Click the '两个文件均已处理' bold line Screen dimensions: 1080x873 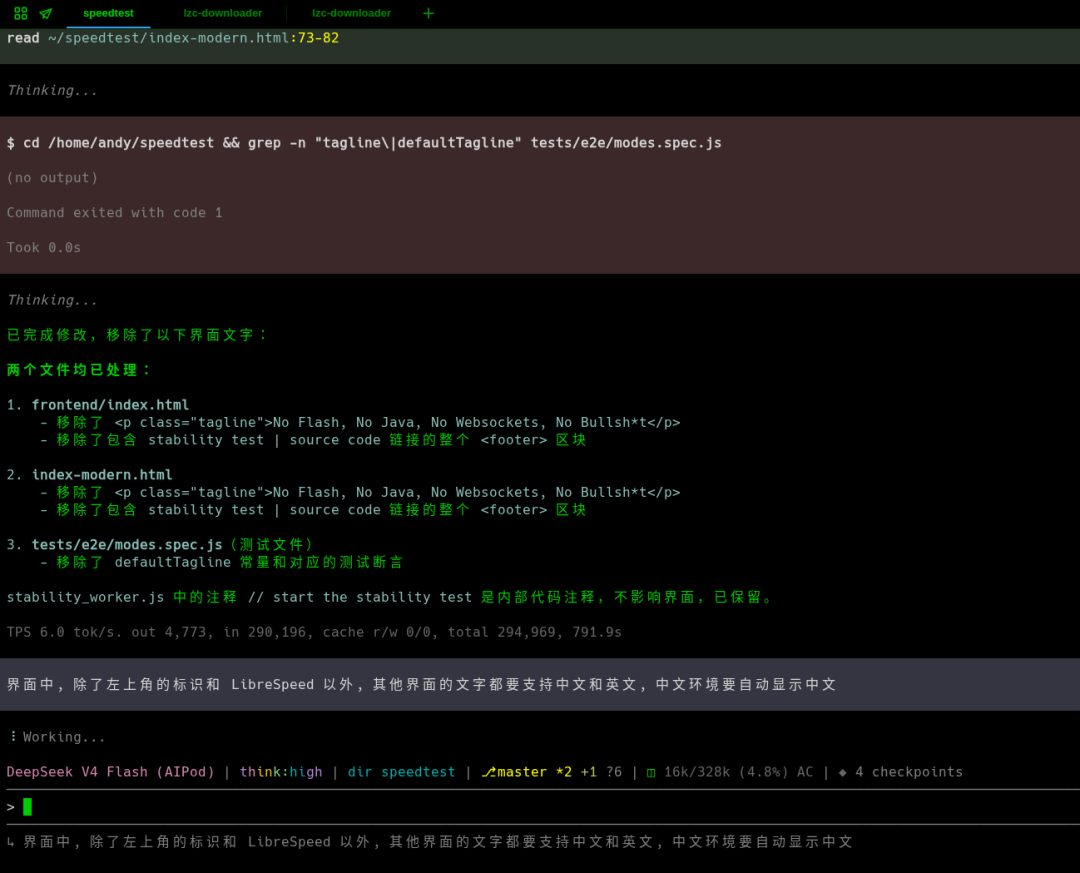tap(79, 370)
